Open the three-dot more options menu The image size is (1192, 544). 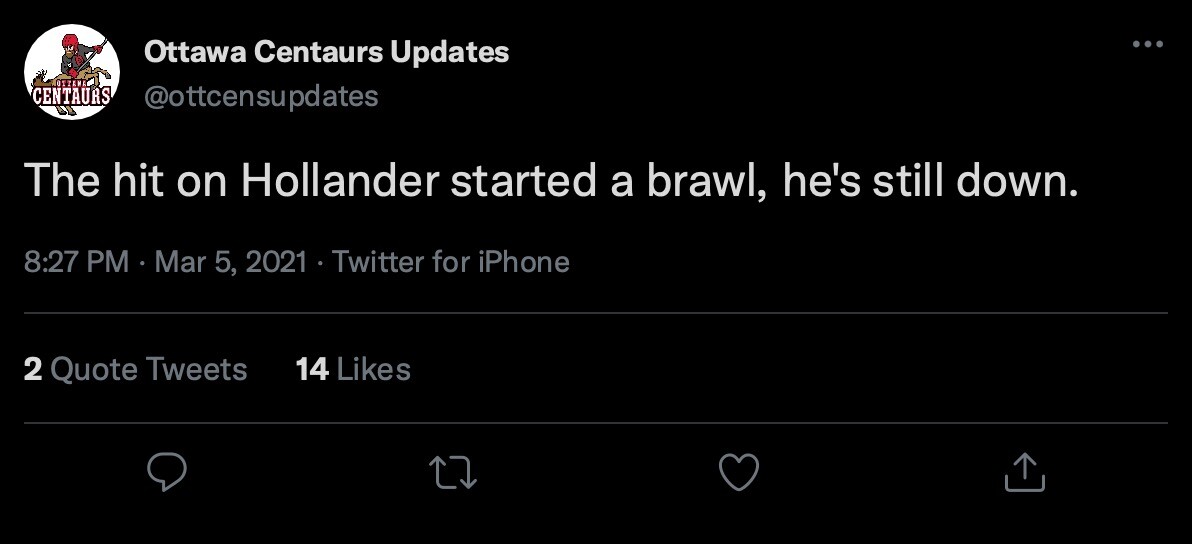1146,45
